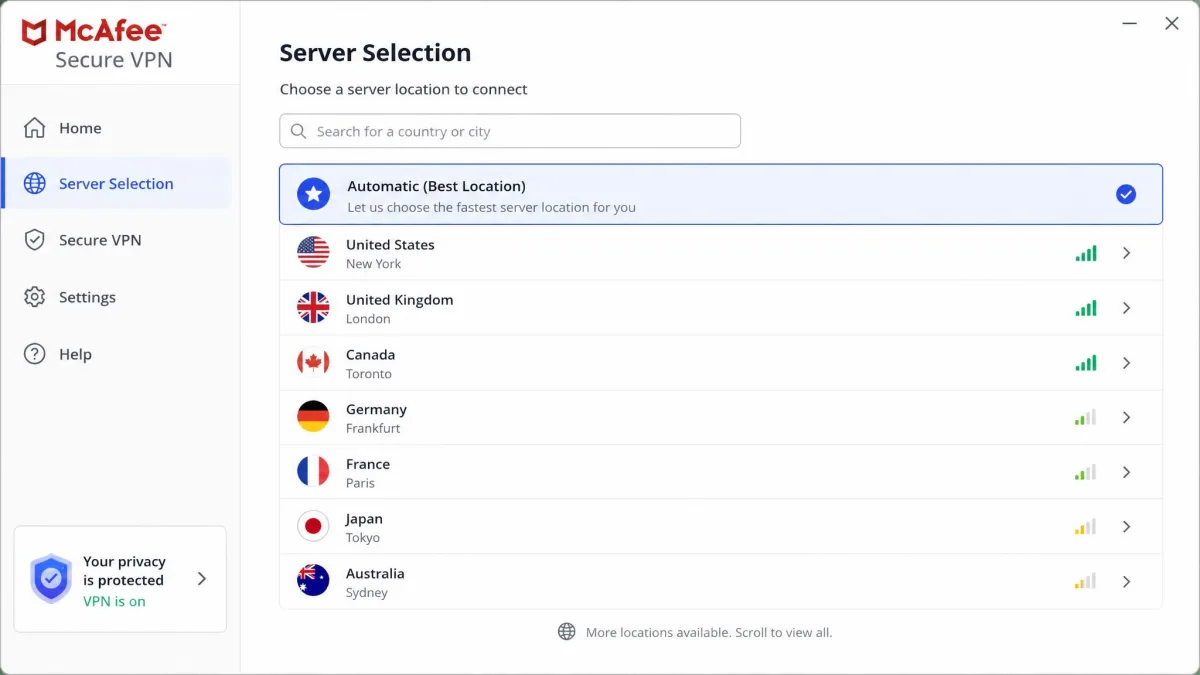Select the France server name
The image size is (1200, 675).
(x=368, y=464)
